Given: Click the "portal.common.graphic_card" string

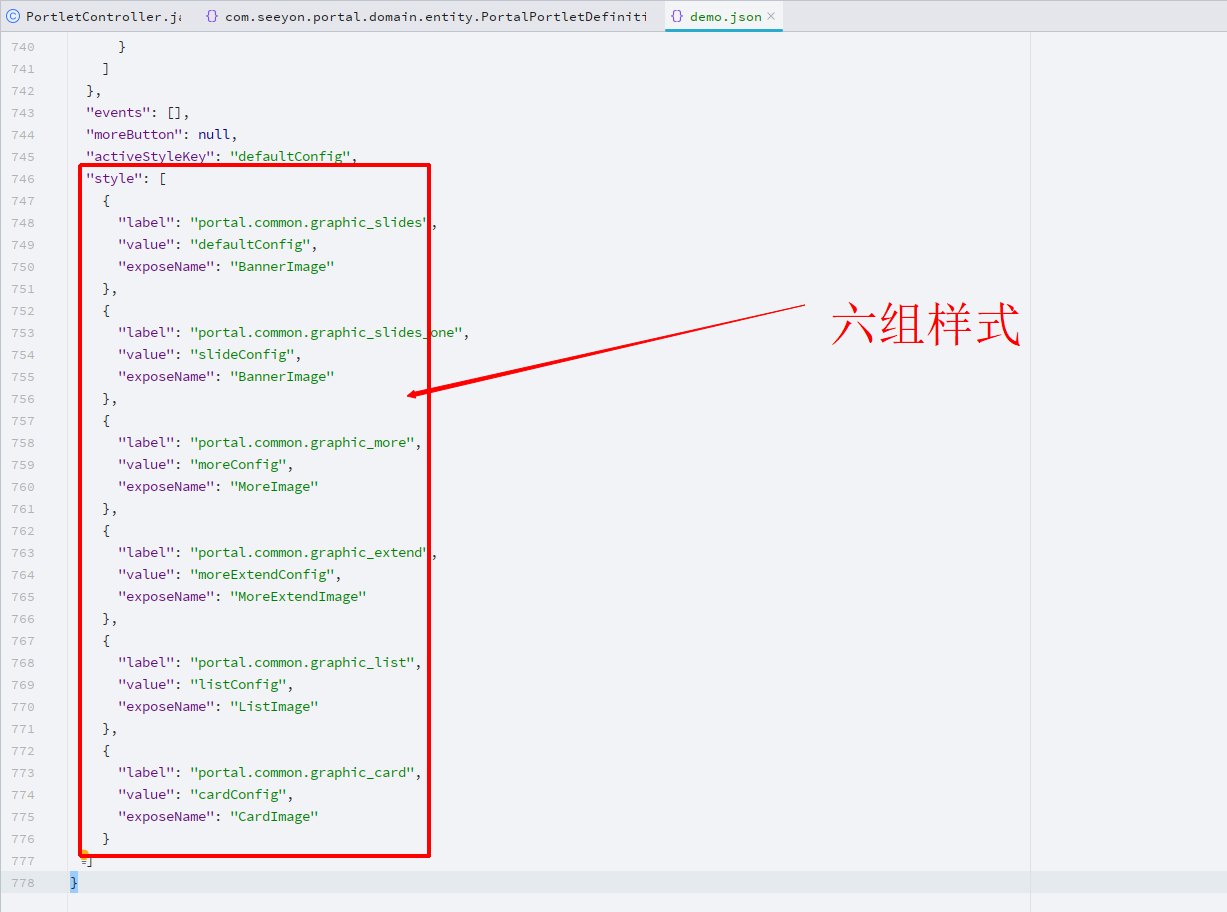Looking at the screenshot, I should tap(302, 773).
